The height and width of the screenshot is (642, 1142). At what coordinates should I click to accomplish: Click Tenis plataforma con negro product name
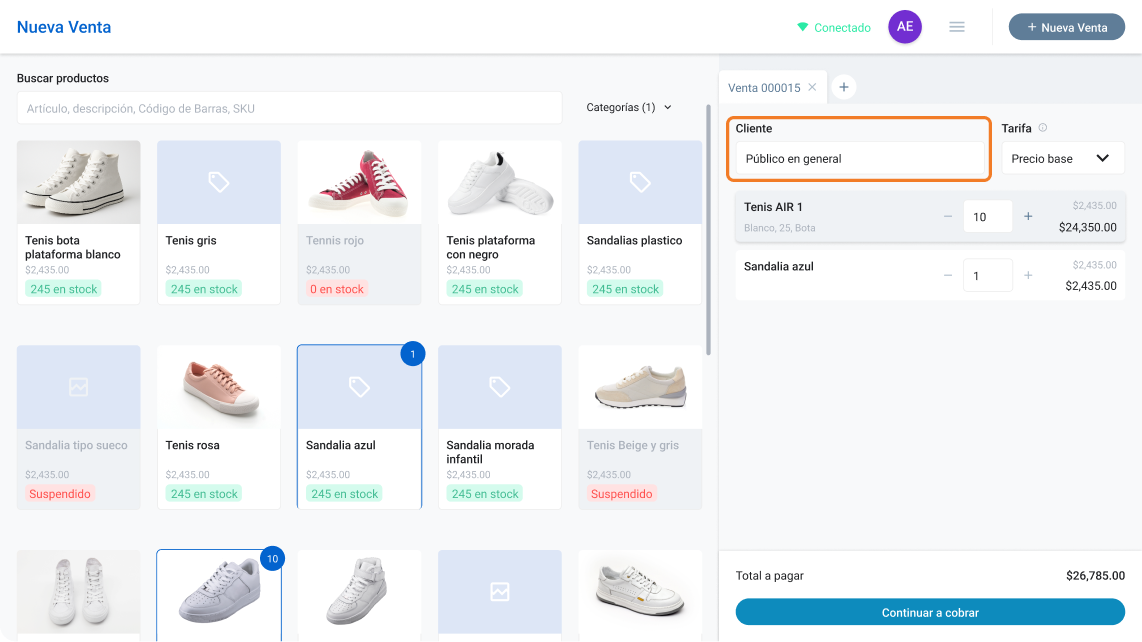490,247
